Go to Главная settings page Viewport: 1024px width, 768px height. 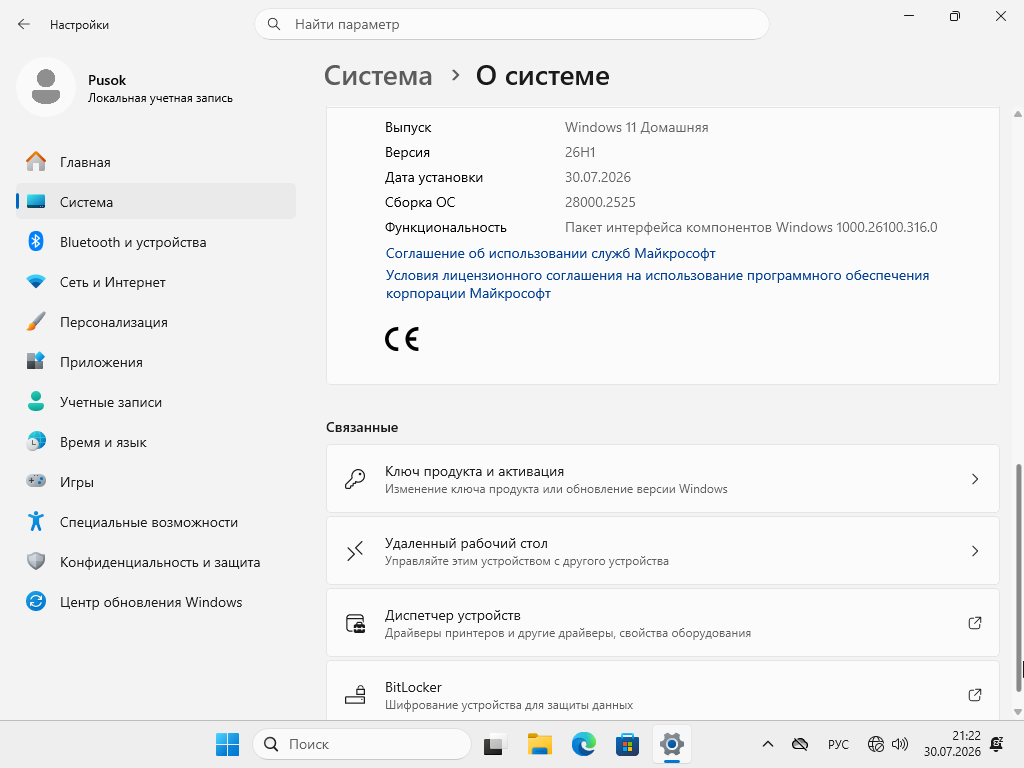pyautogui.click(x=156, y=161)
